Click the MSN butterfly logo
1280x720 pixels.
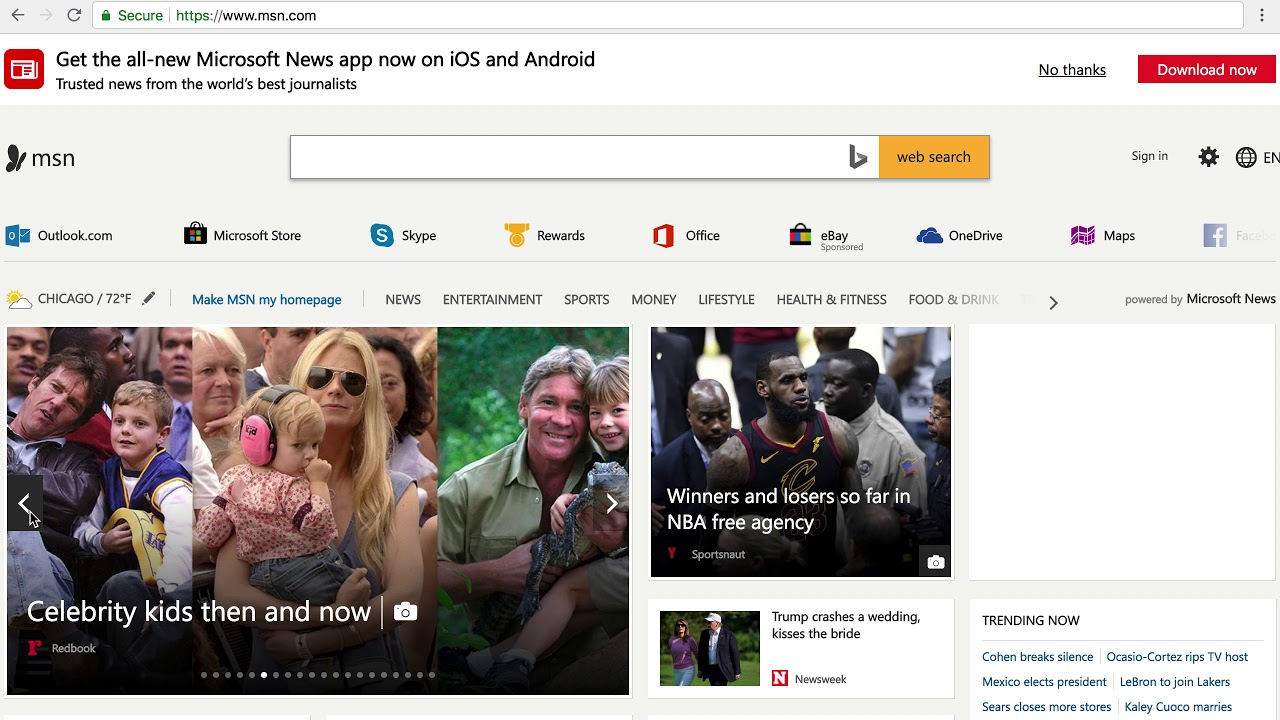tap(15, 158)
